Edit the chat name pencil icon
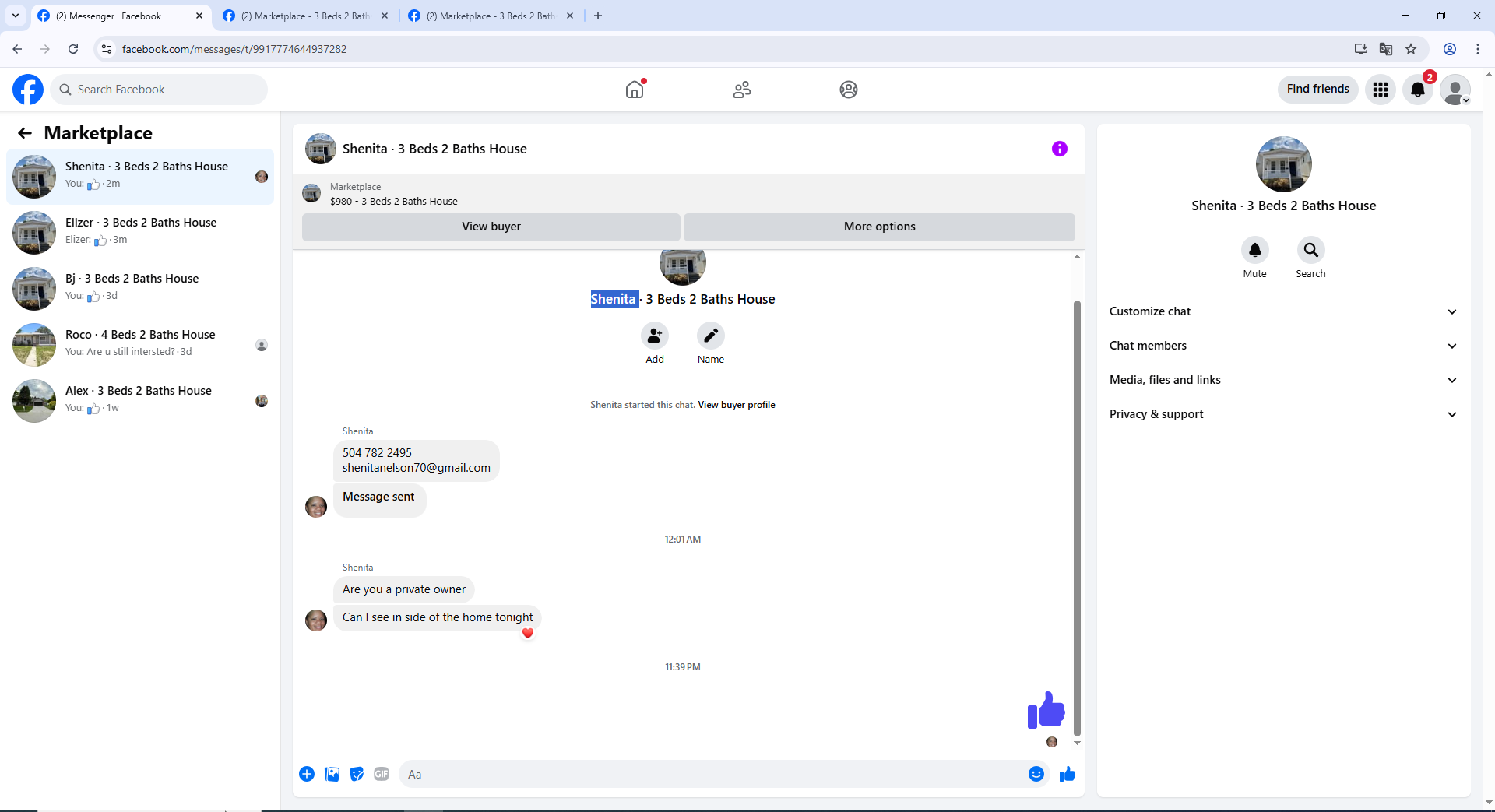 coord(711,336)
